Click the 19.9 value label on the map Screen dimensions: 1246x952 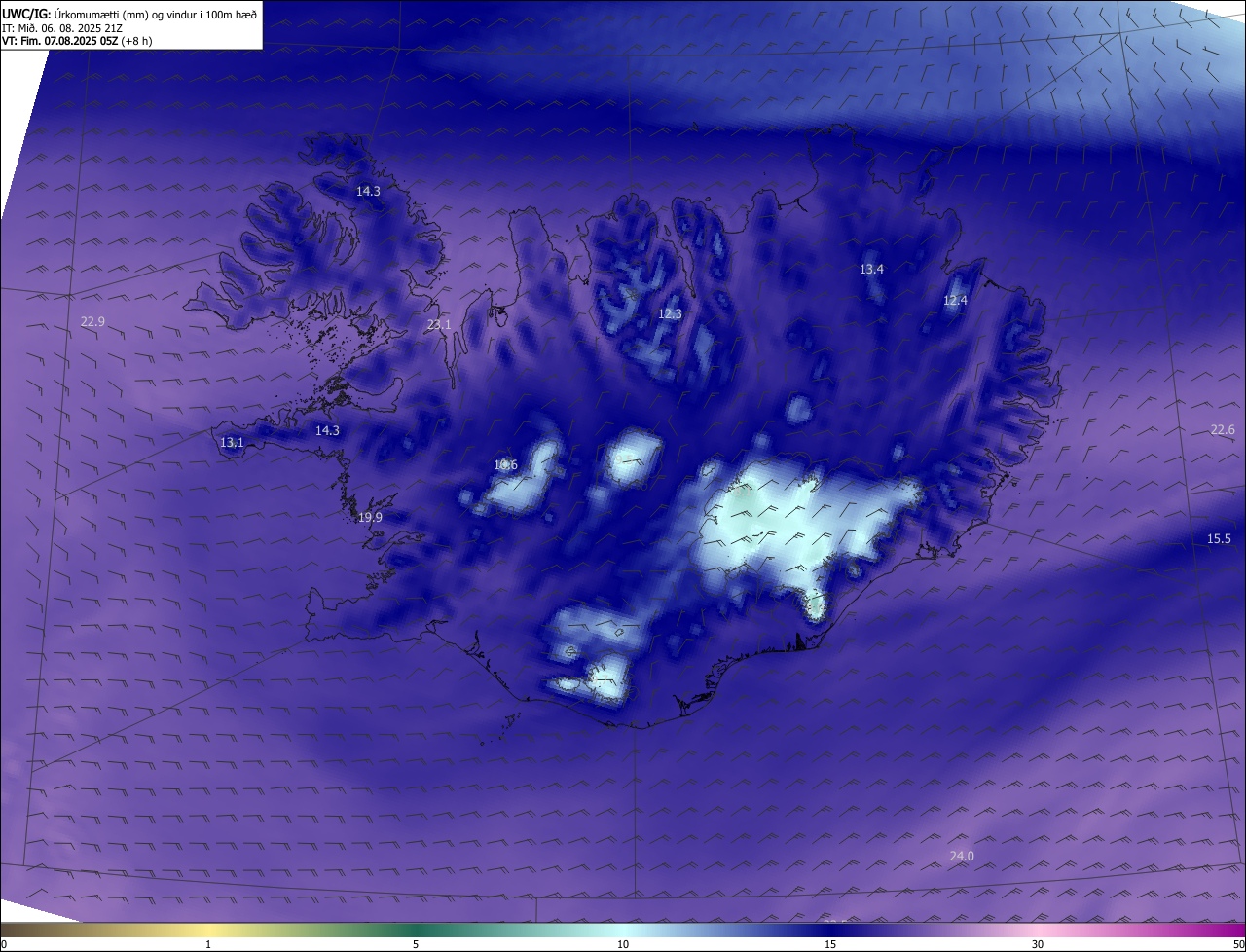click(370, 517)
